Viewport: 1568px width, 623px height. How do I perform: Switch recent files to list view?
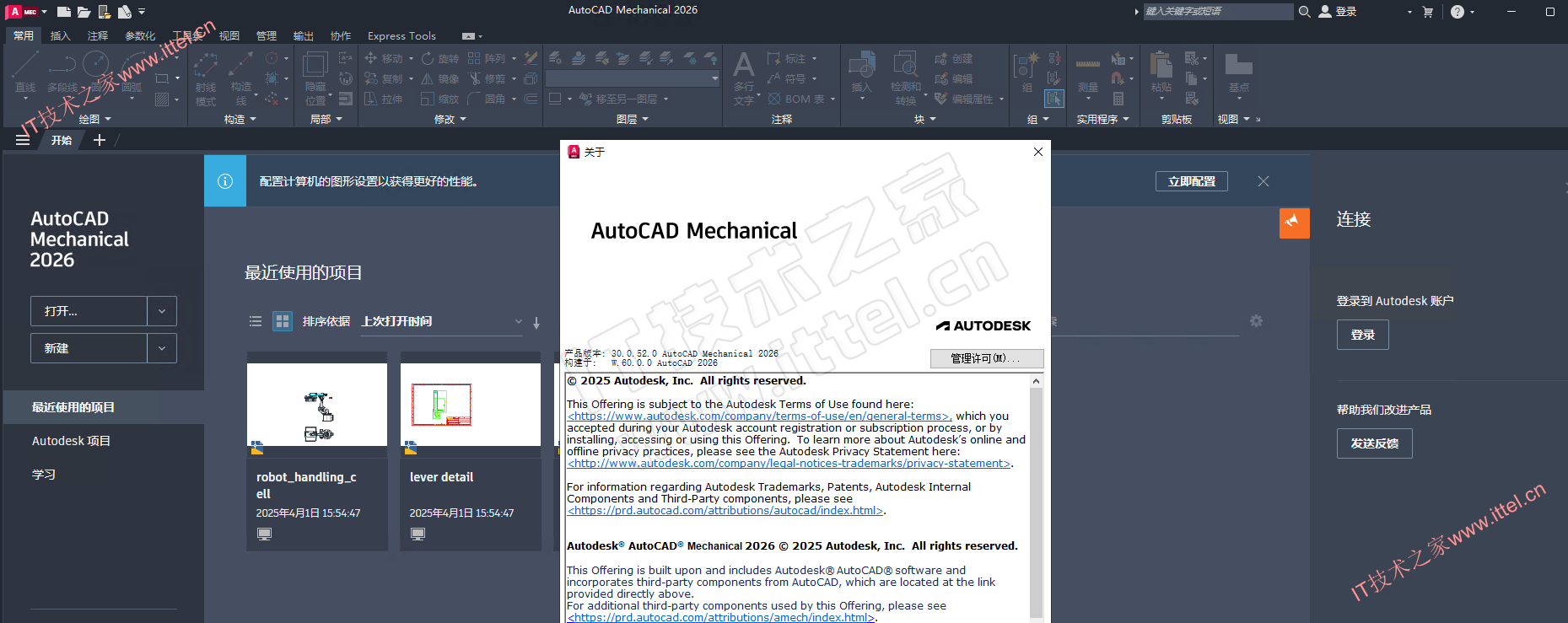(x=256, y=321)
